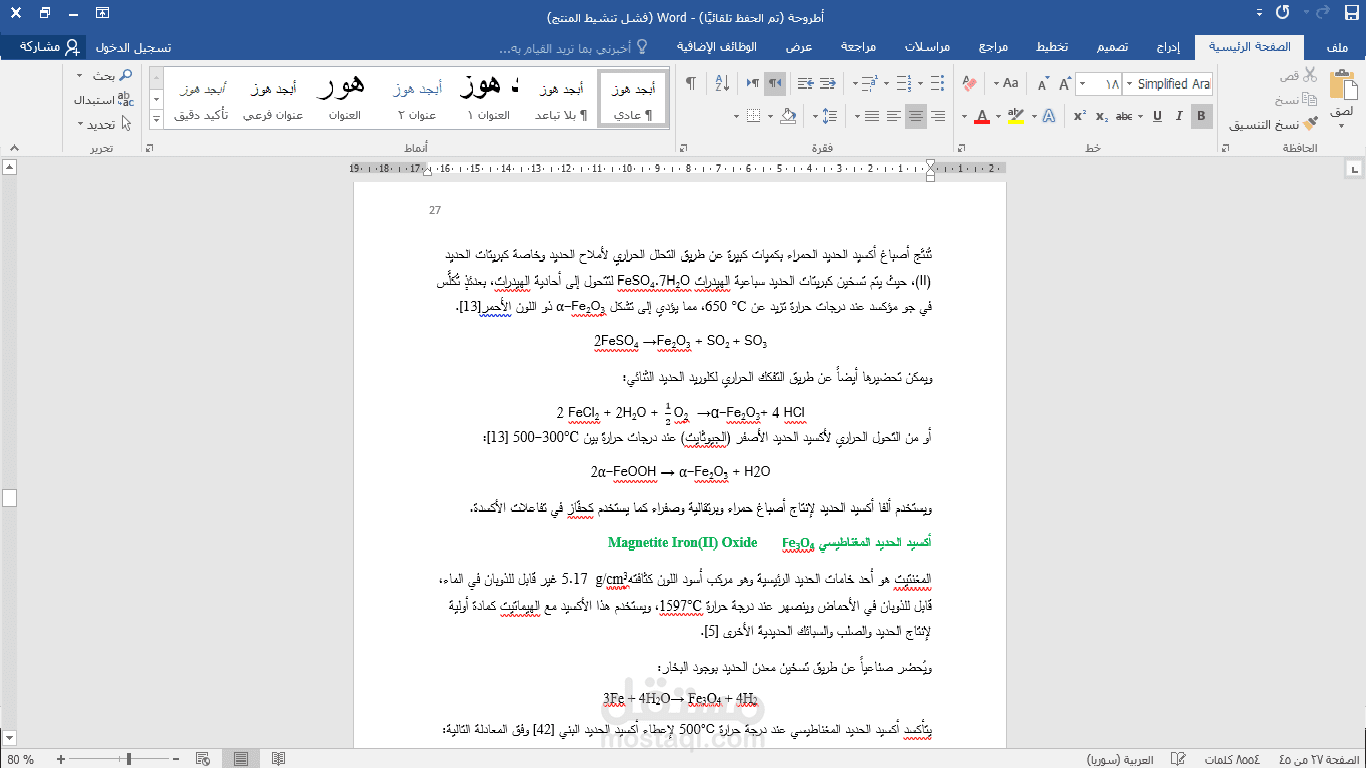Expand the styles gallery More arrow
The width and height of the screenshot is (1366, 768).
coord(156,118)
